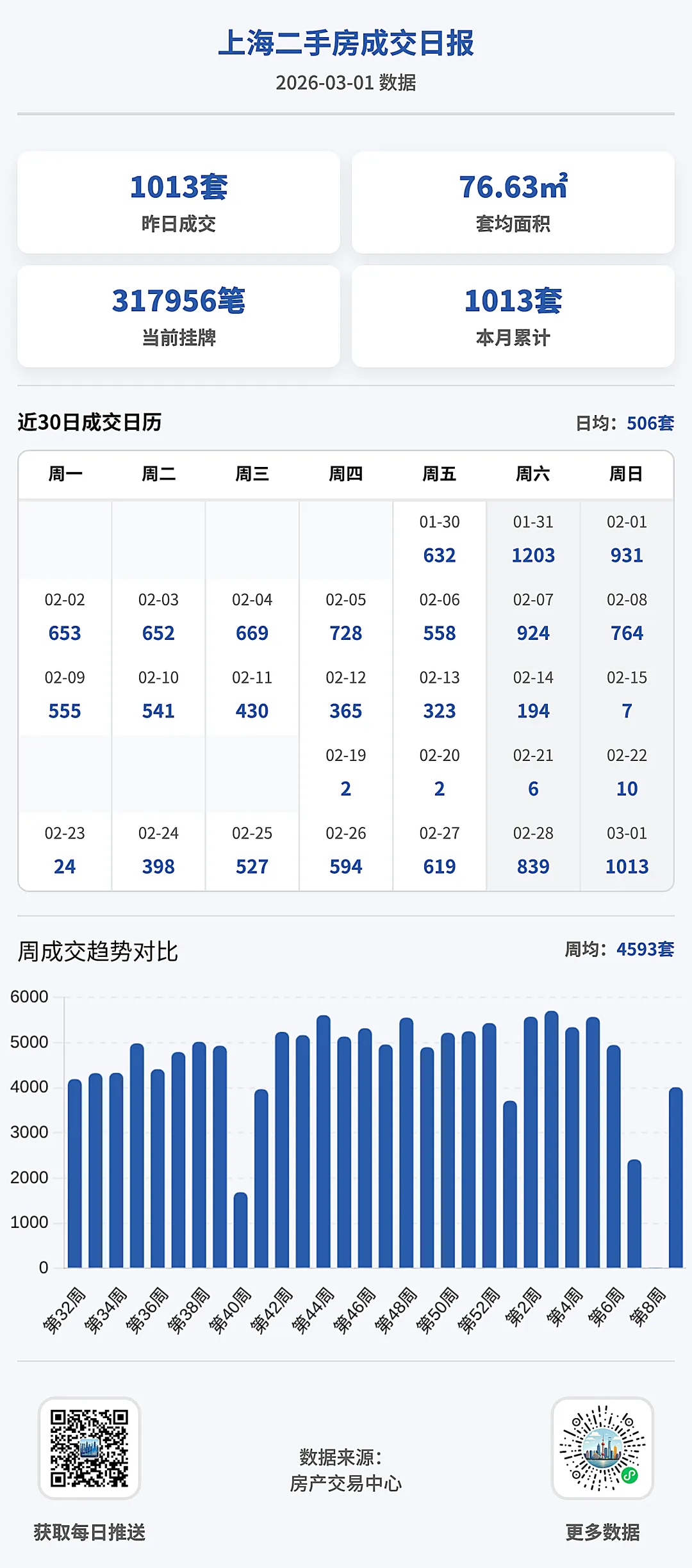Click the 第8周 axis label
This screenshot has width=692, height=1568.
(x=647, y=1306)
